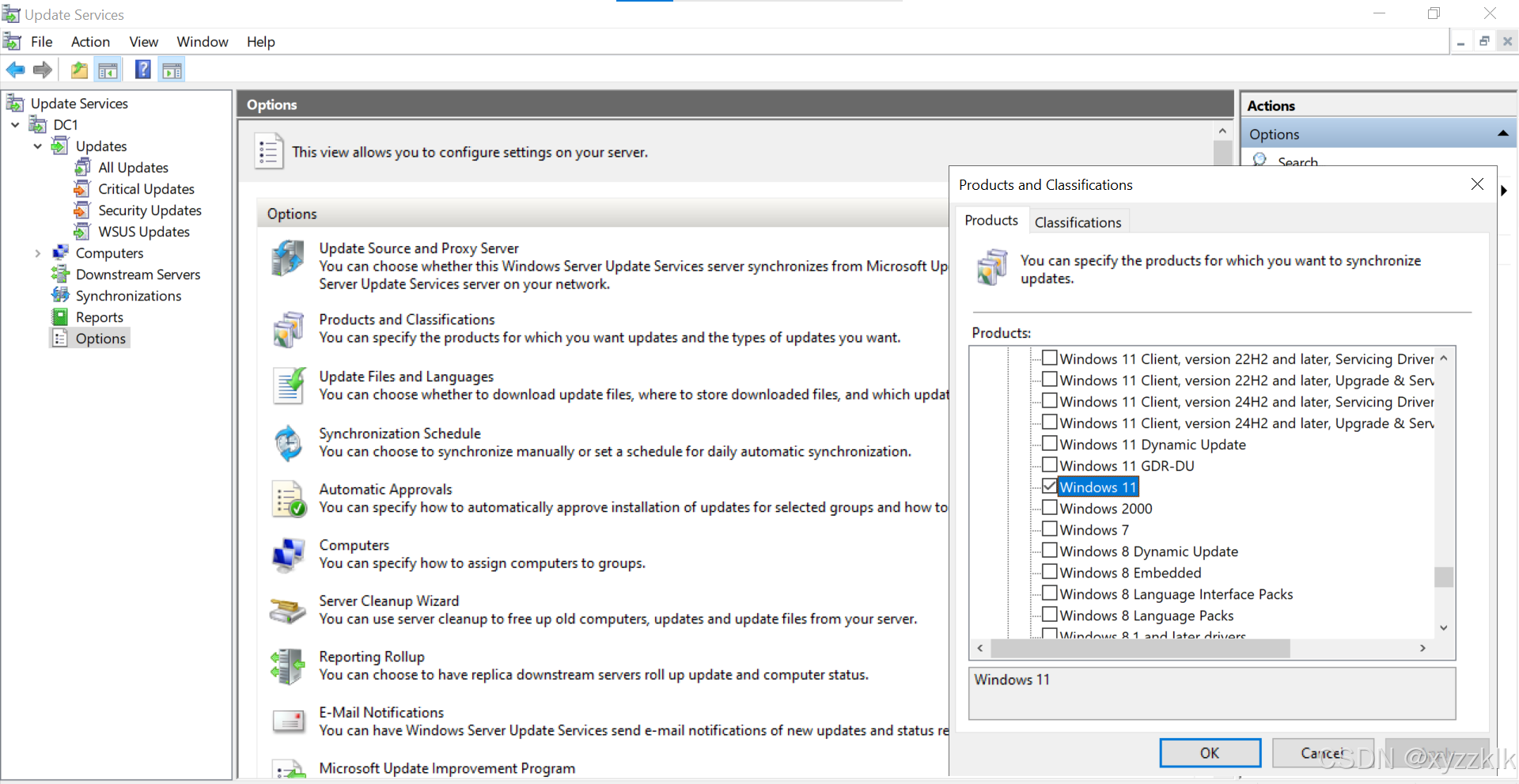The height and width of the screenshot is (784, 1519).
Task: Expand the Computers tree node
Action: 37,253
